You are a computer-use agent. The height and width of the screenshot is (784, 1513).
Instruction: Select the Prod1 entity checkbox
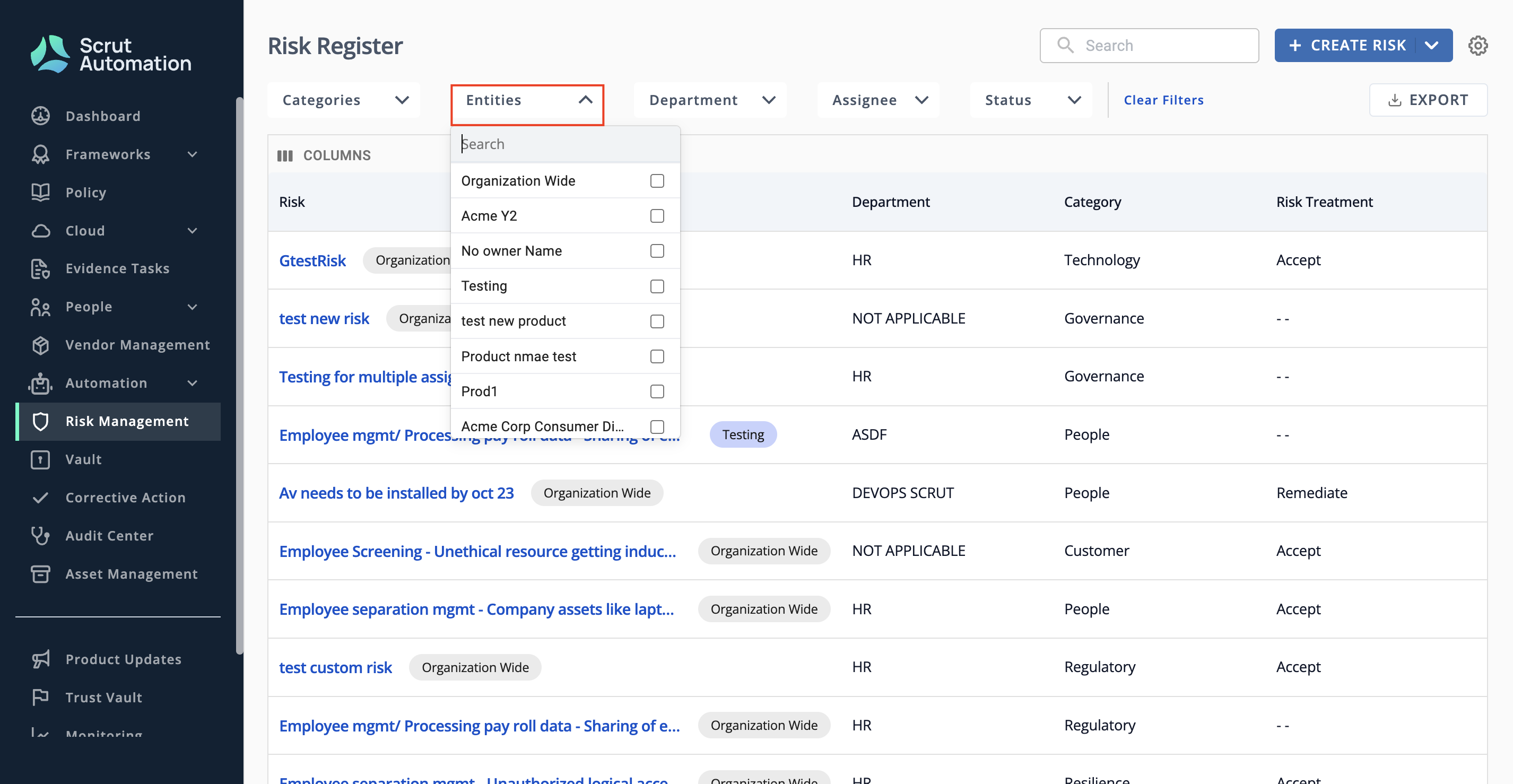tap(657, 391)
